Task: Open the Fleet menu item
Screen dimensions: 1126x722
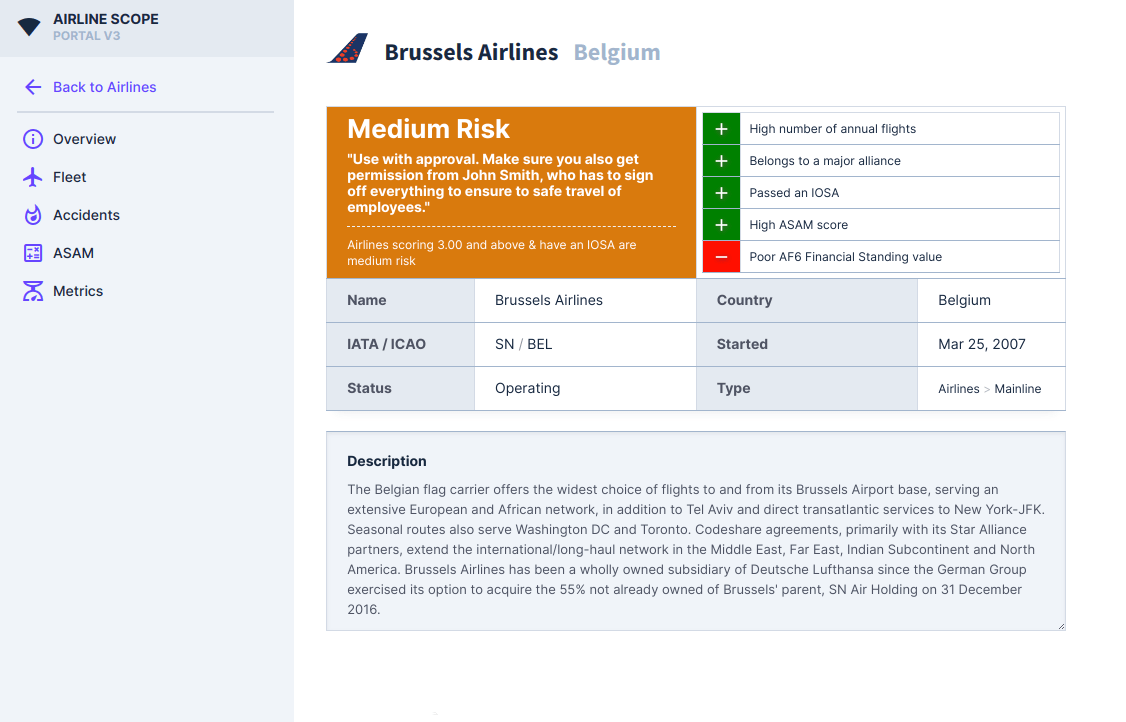Action: click(x=70, y=177)
